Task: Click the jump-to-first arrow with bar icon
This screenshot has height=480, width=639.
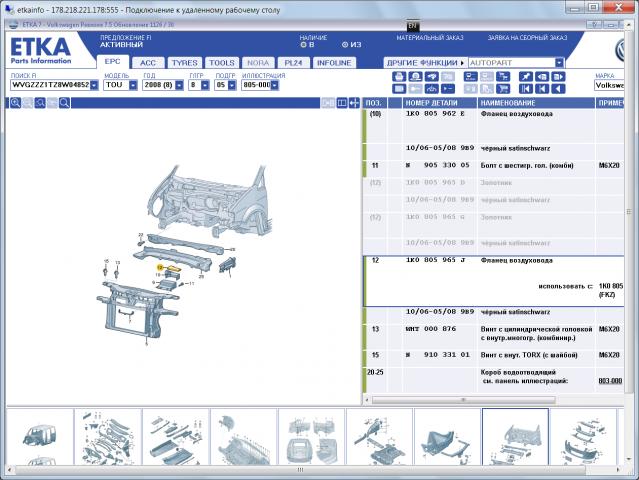Action: (x=526, y=88)
